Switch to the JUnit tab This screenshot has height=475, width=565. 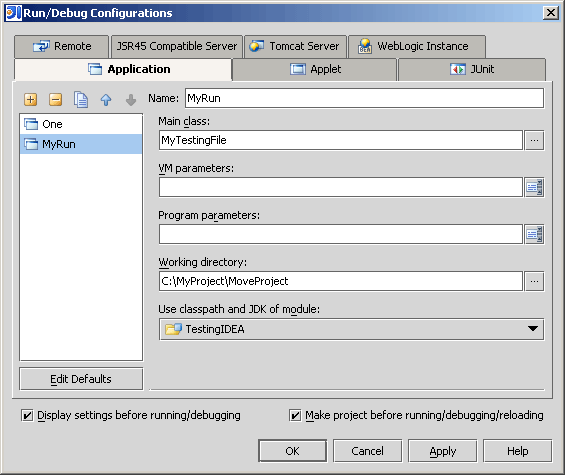click(x=472, y=69)
